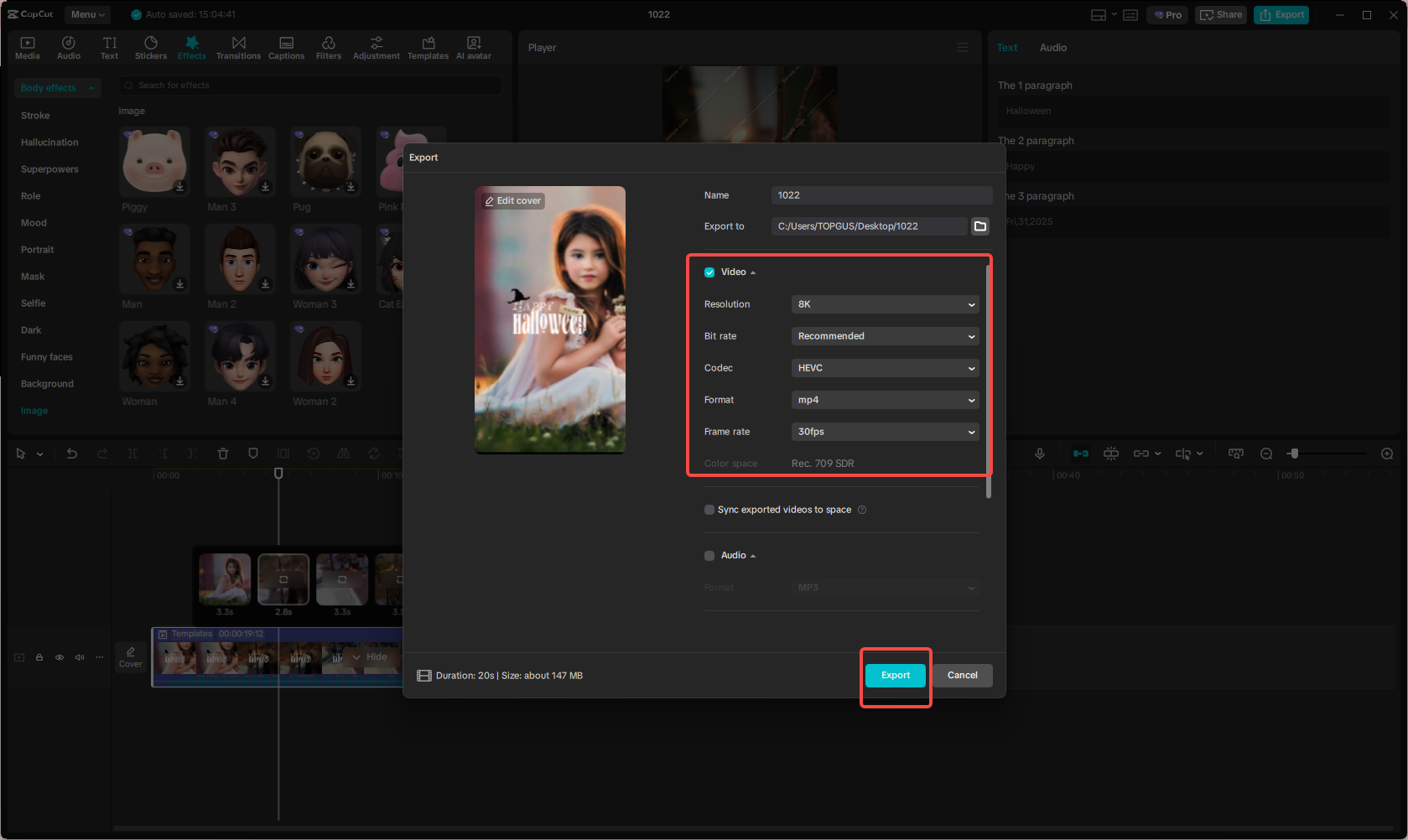This screenshot has height=840, width=1408.
Task: Open the Menu dropdown in the top bar
Action: pyautogui.click(x=86, y=14)
